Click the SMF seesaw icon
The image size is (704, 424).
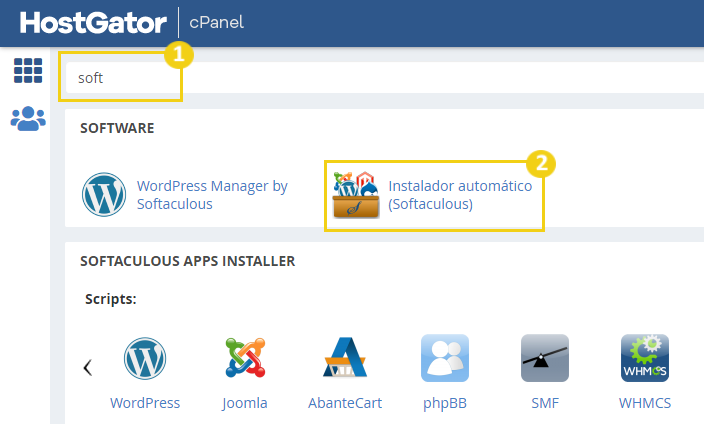(x=545, y=358)
